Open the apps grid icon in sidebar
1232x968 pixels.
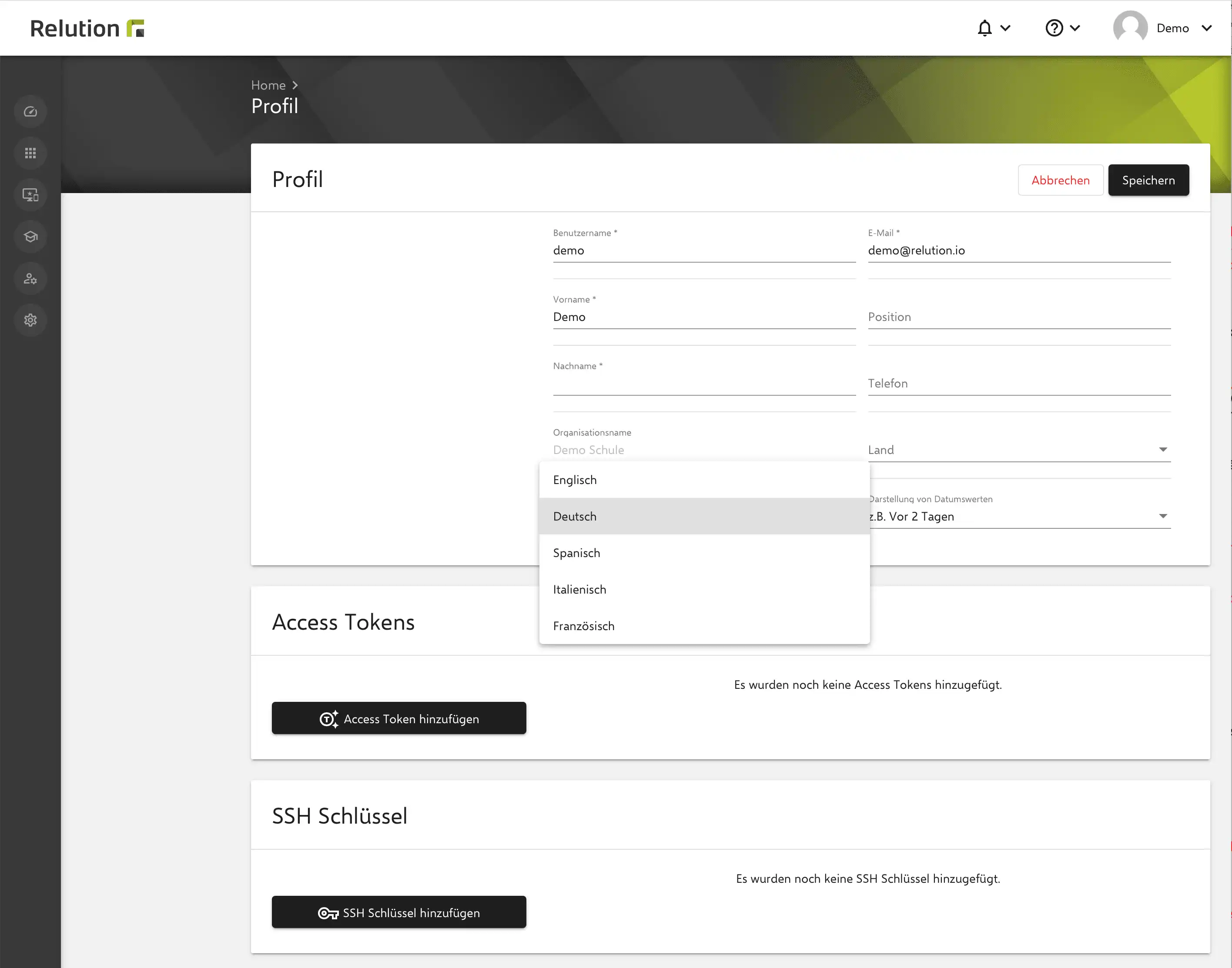pos(30,153)
